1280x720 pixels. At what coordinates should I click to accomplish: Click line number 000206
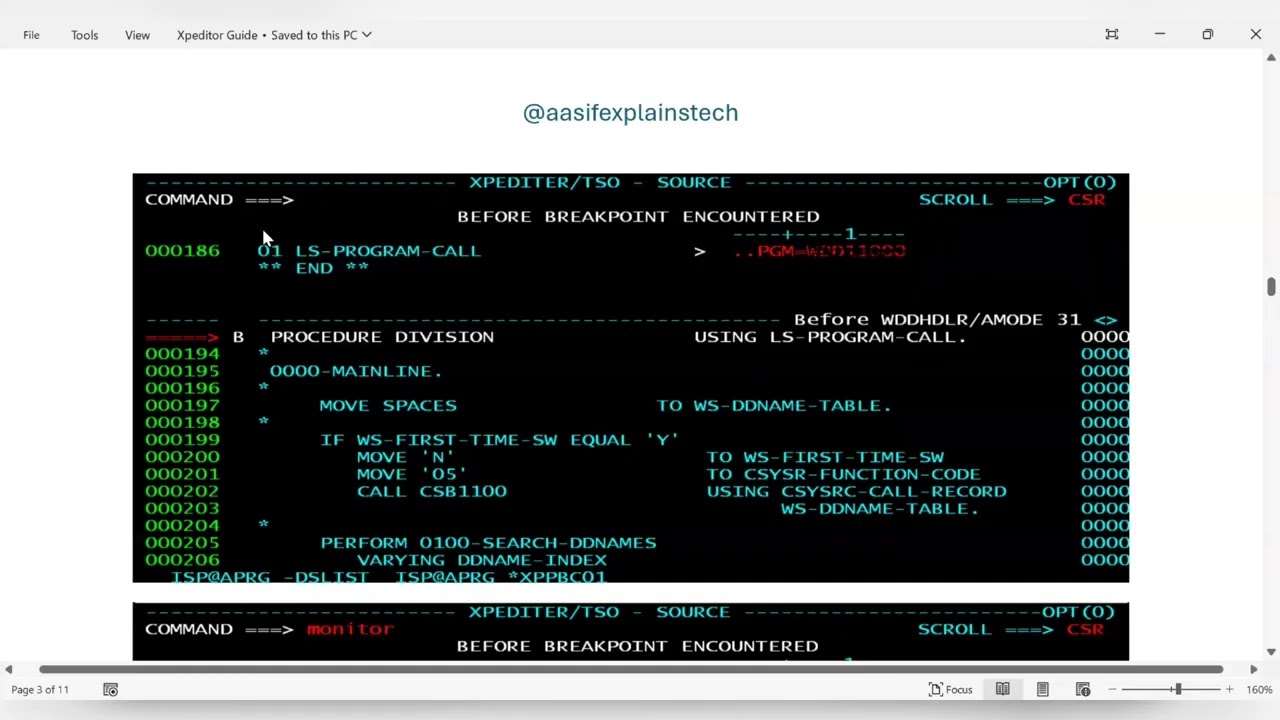coord(182,560)
